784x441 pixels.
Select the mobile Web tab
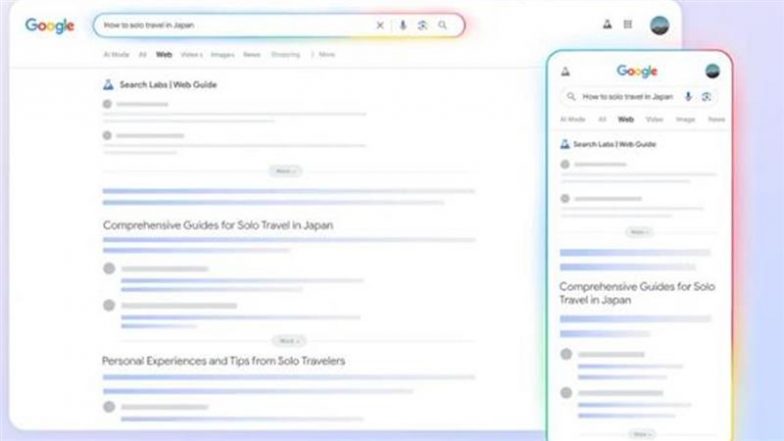click(x=626, y=119)
